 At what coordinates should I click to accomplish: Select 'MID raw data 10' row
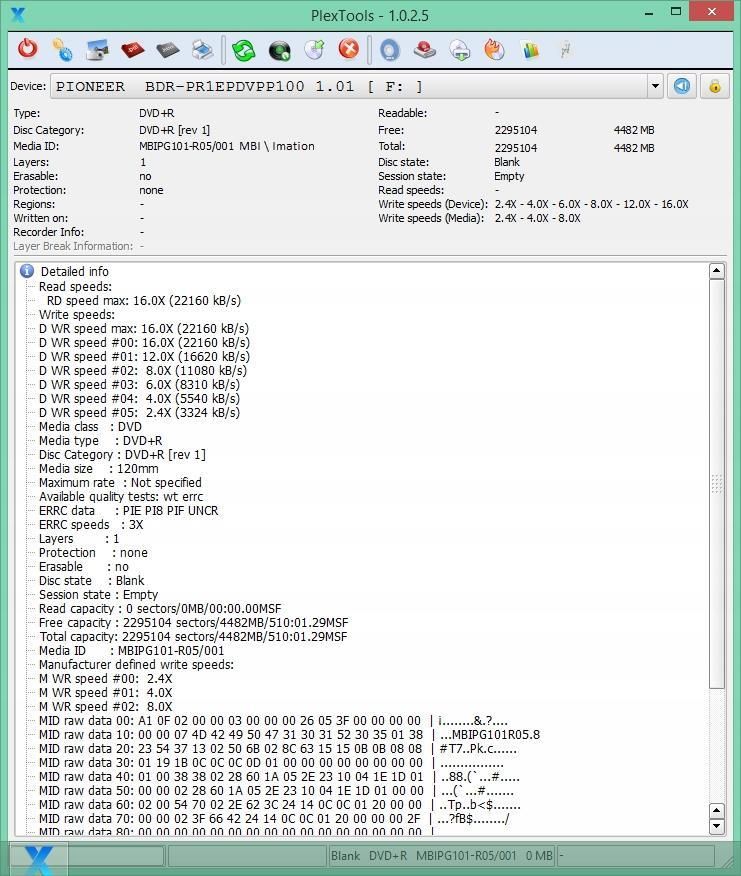point(289,735)
